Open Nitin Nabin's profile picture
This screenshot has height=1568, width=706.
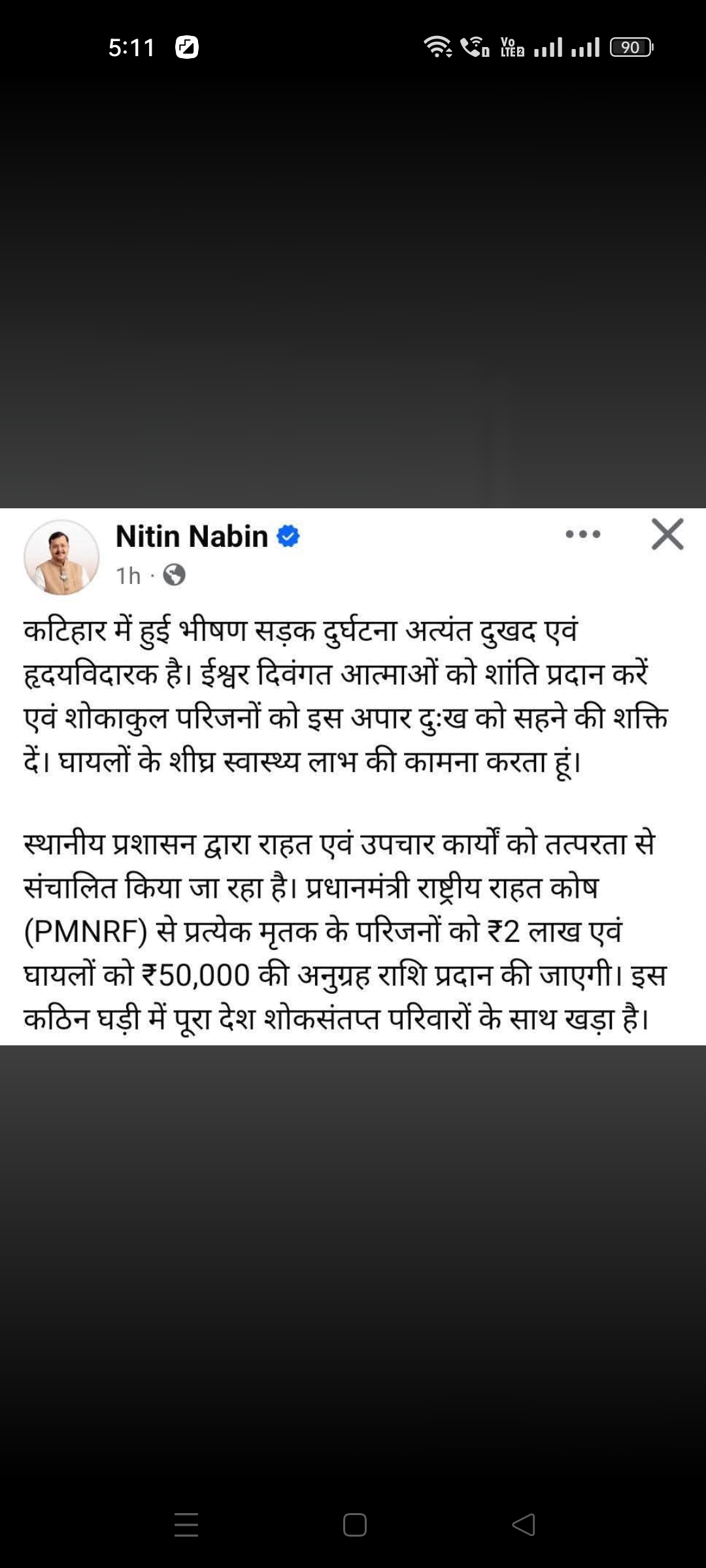[61, 557]
